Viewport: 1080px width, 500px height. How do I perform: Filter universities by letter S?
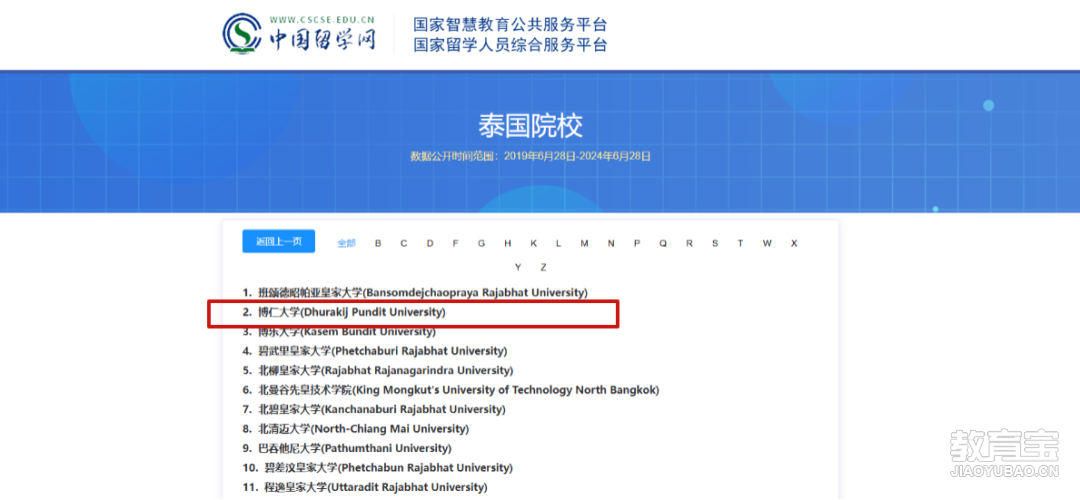(715, 243)
